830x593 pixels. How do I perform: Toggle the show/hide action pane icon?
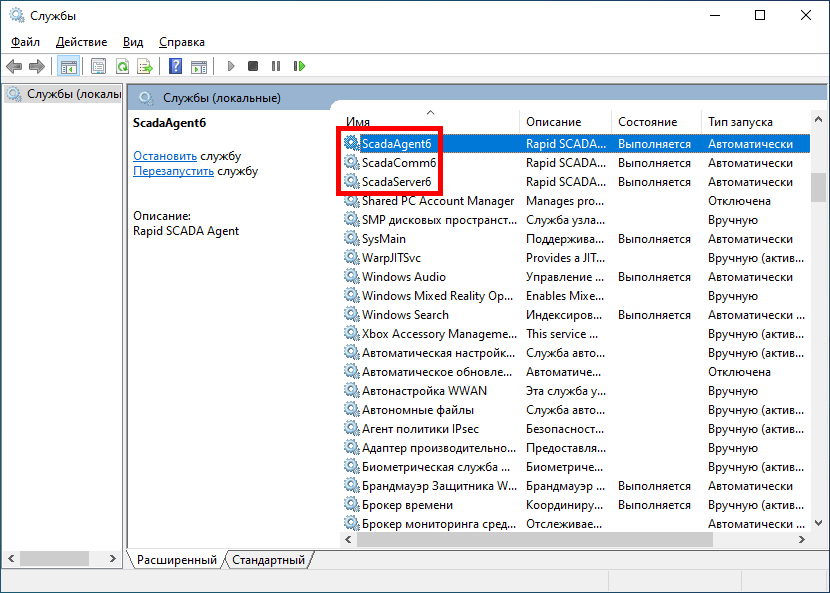point(199,66)
